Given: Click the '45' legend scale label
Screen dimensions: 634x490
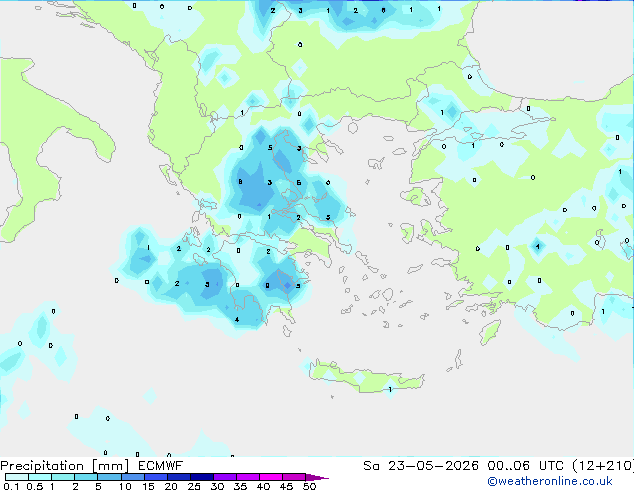Looking at the screenshot, I should (x=286, y=486).
